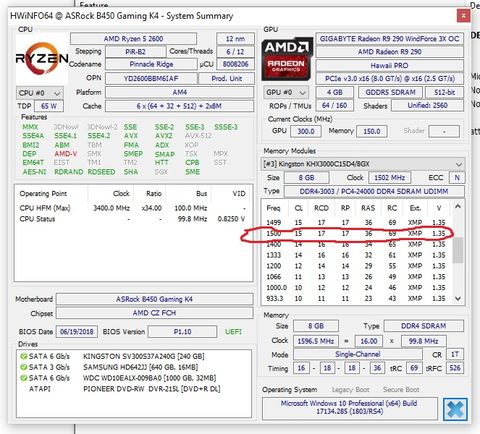Image resolution: width=480 pixels, height=434 pixels.
Task: Click the PiR-B2 stepping value
Action: (135, 52)
